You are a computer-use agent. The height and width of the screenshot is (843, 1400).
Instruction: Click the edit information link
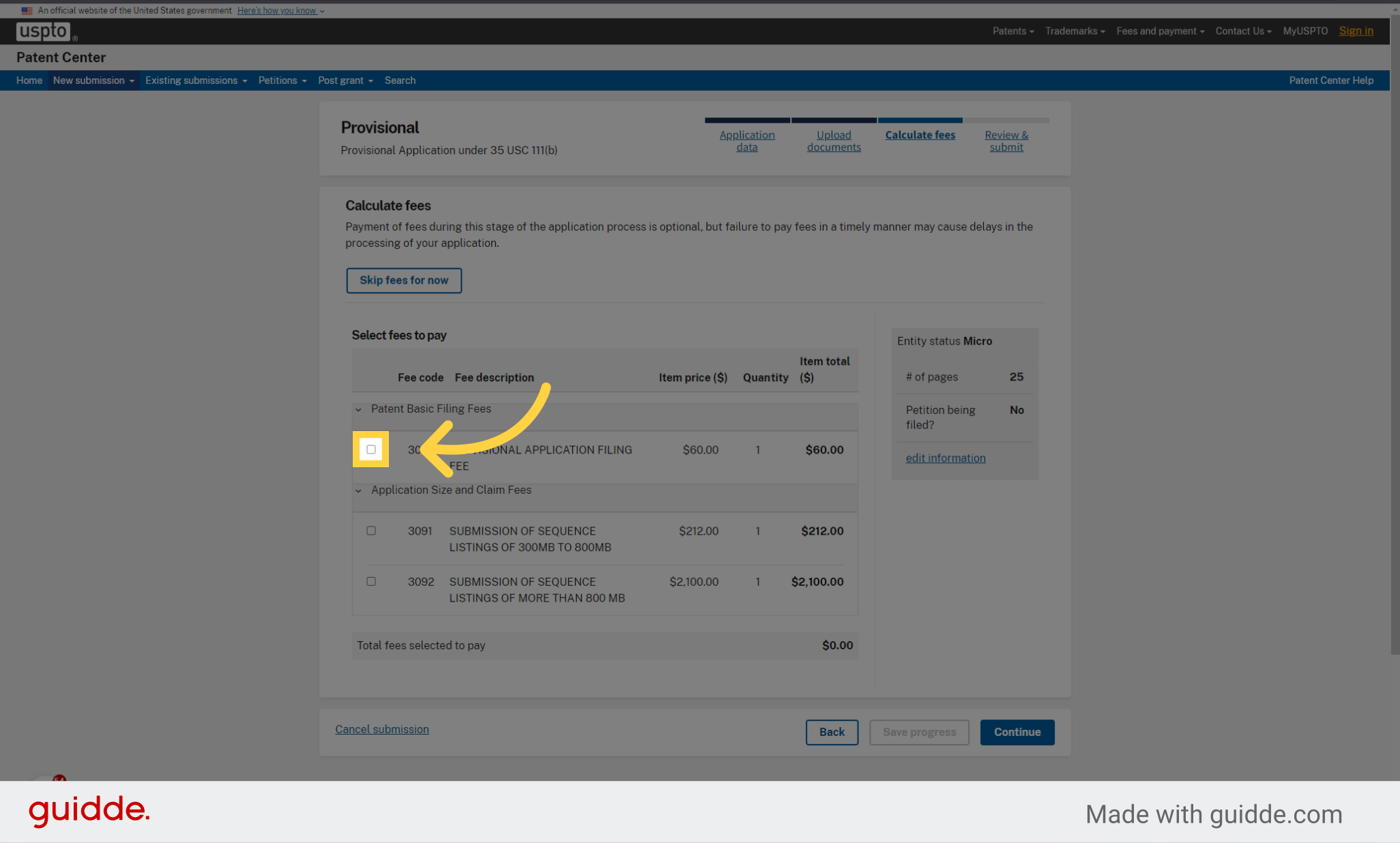click(946, 458)
